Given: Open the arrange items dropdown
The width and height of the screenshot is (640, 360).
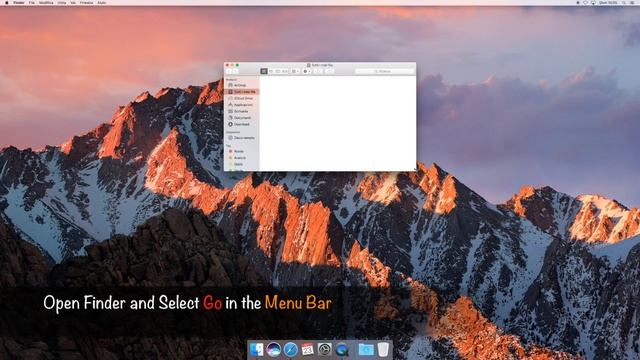Looking at the screenshot, I should tap(295, 71).
